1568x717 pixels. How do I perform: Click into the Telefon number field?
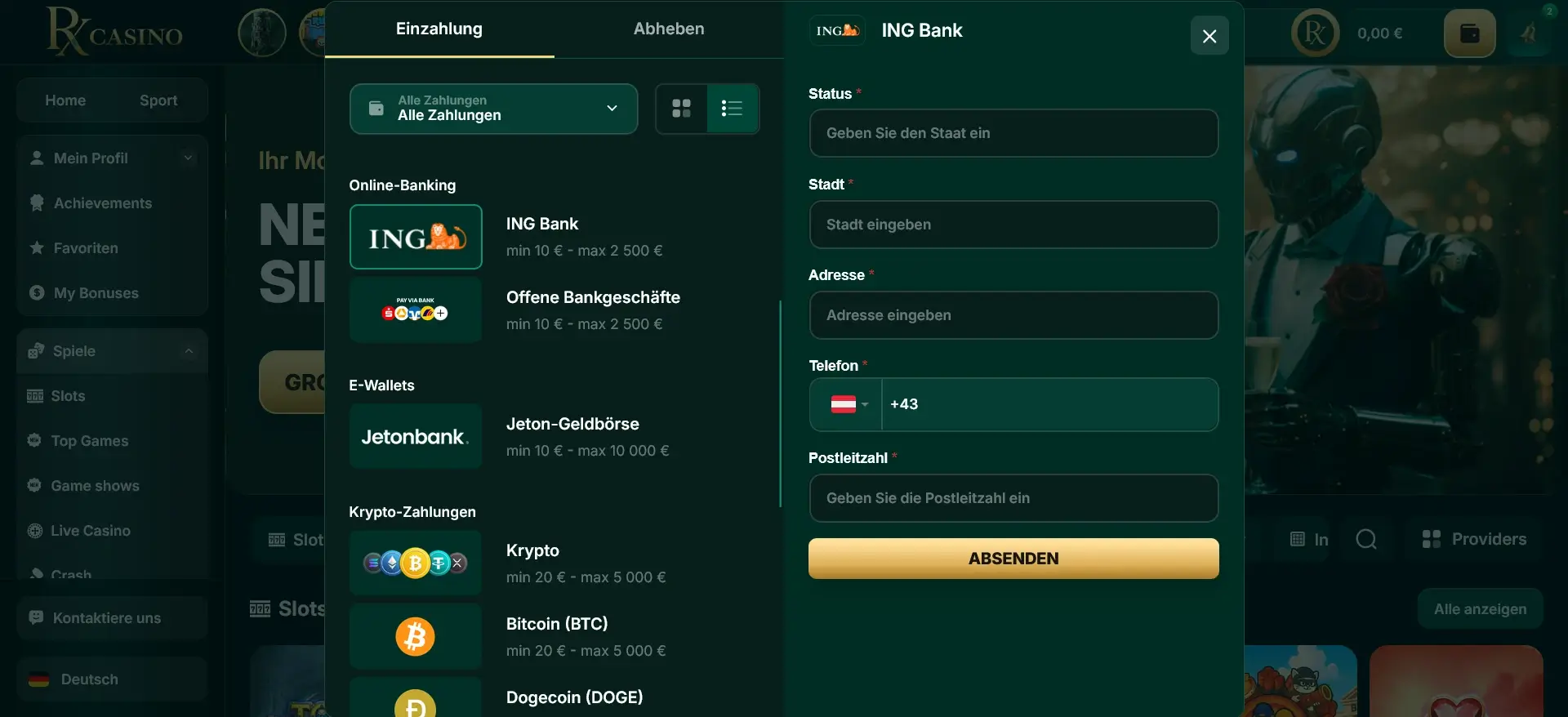tap(1050, 404)
